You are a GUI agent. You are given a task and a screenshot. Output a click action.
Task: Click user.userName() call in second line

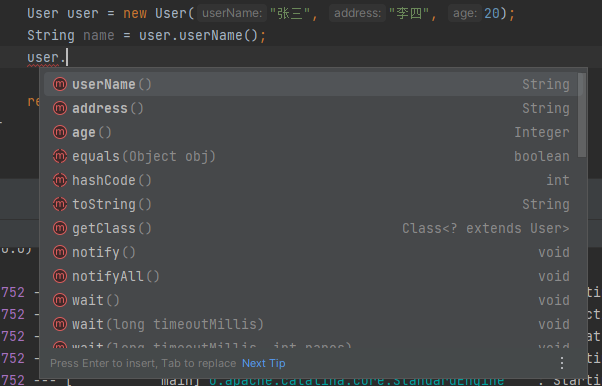pyautogui.click(x=198, y=36)
